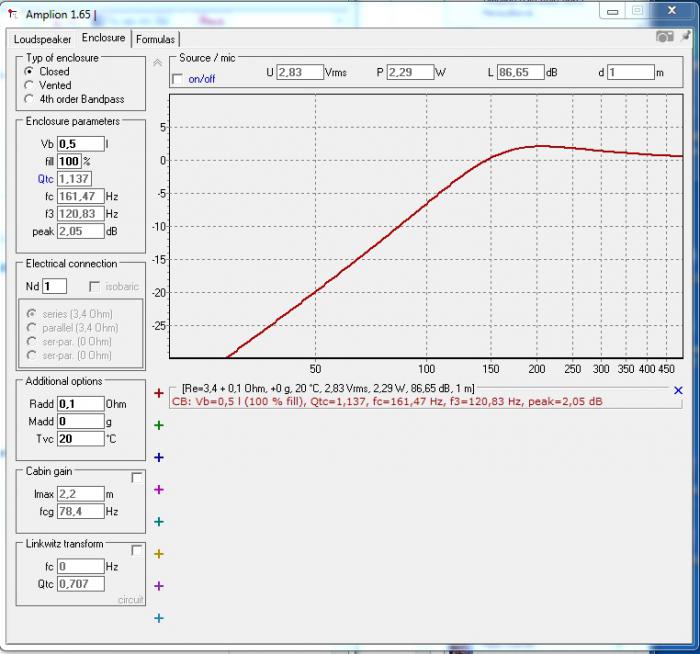Click the Qtc field in Enclosure parameters
The height and width of the screenshot is (654, 700).
(75, 179)
